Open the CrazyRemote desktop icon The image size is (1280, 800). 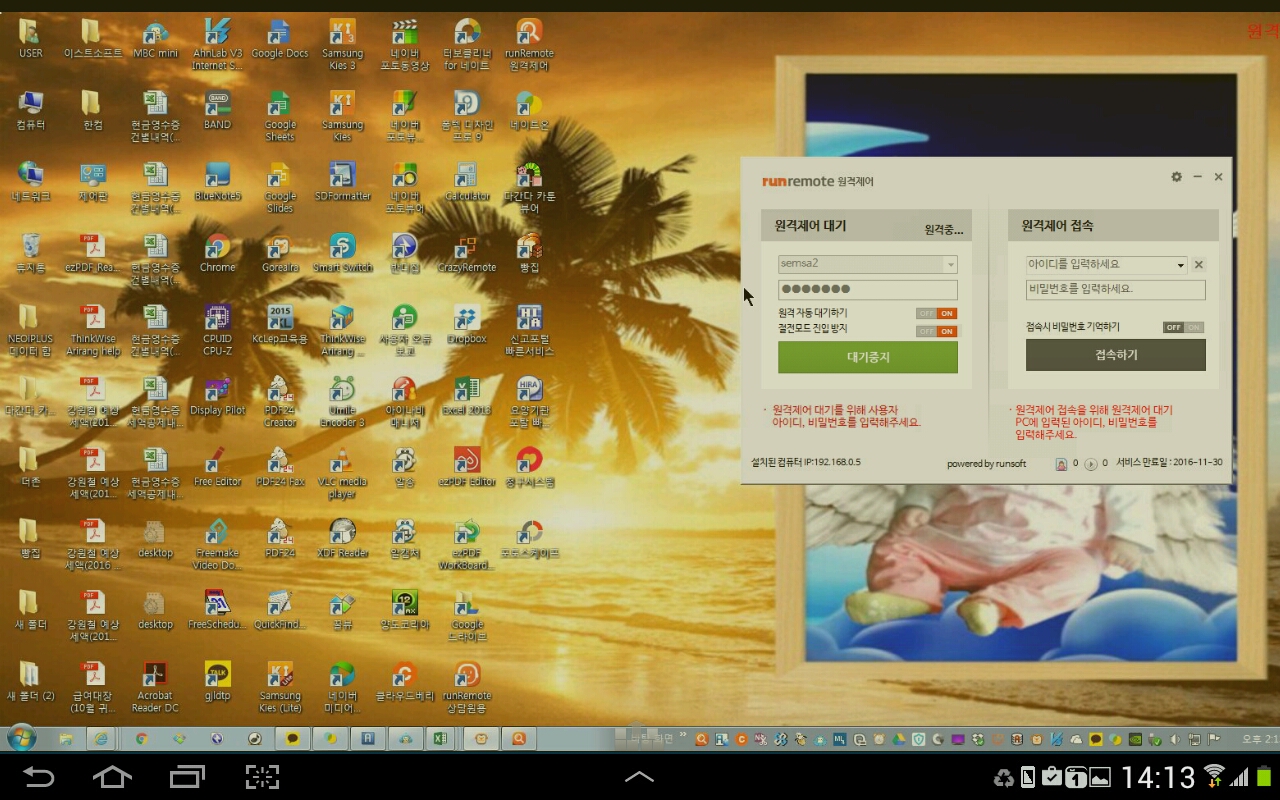tap(466, 247)
